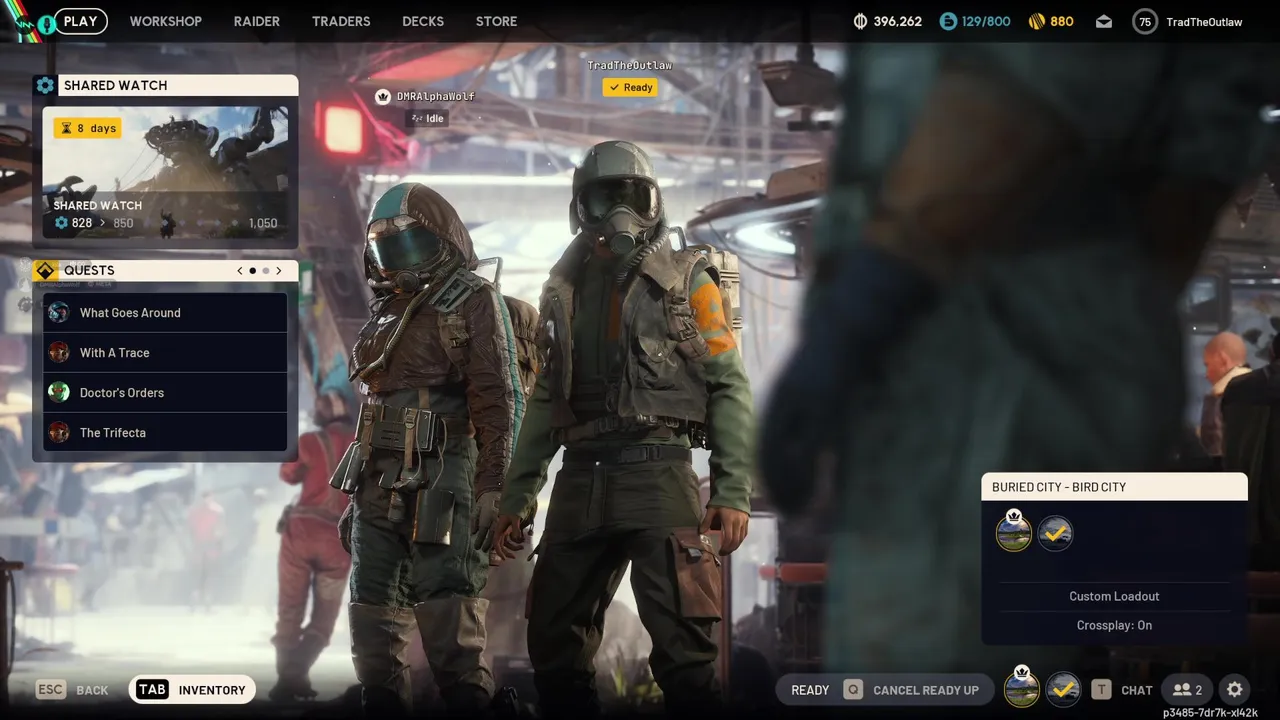This screenshot has height=720, width=1280.
Task: Click the READY label in bottom bar
Action: coord(810,690)
